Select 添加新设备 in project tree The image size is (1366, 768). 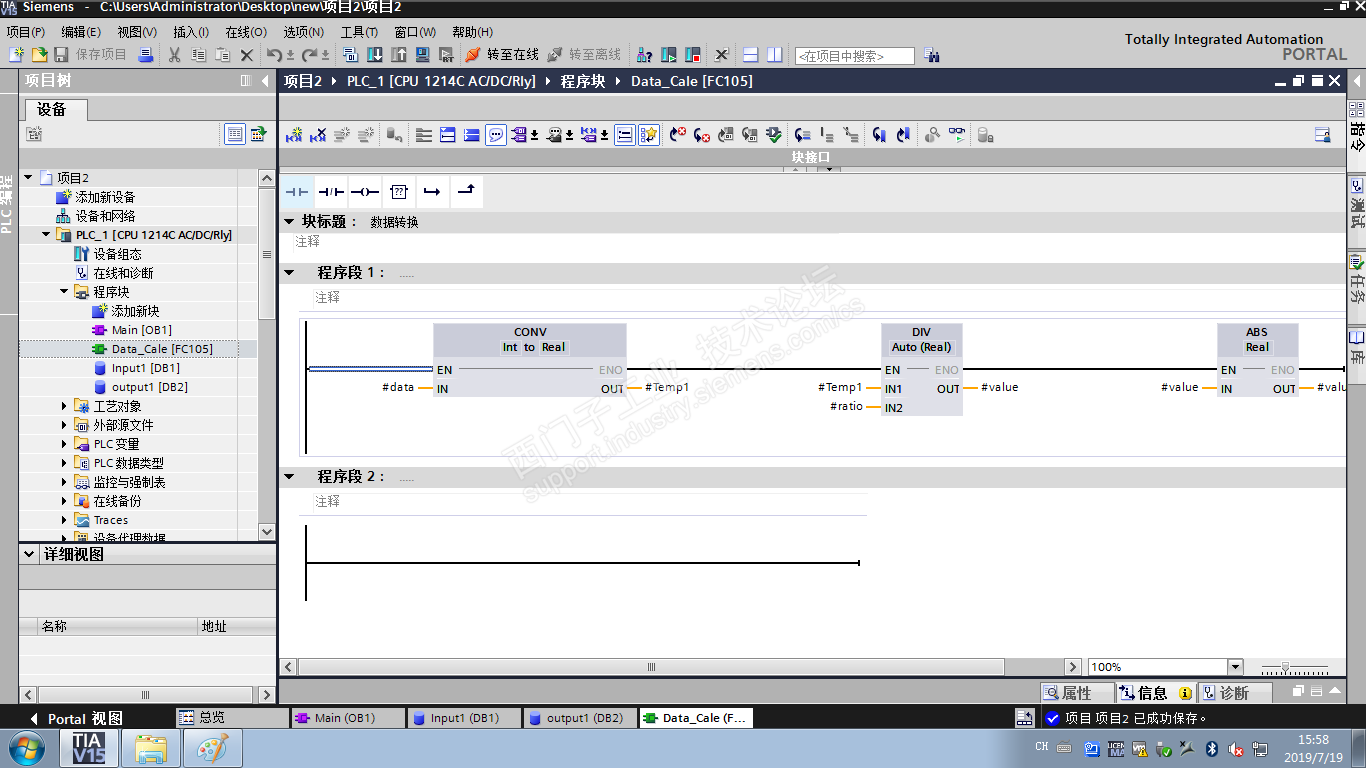coord(105,197)
